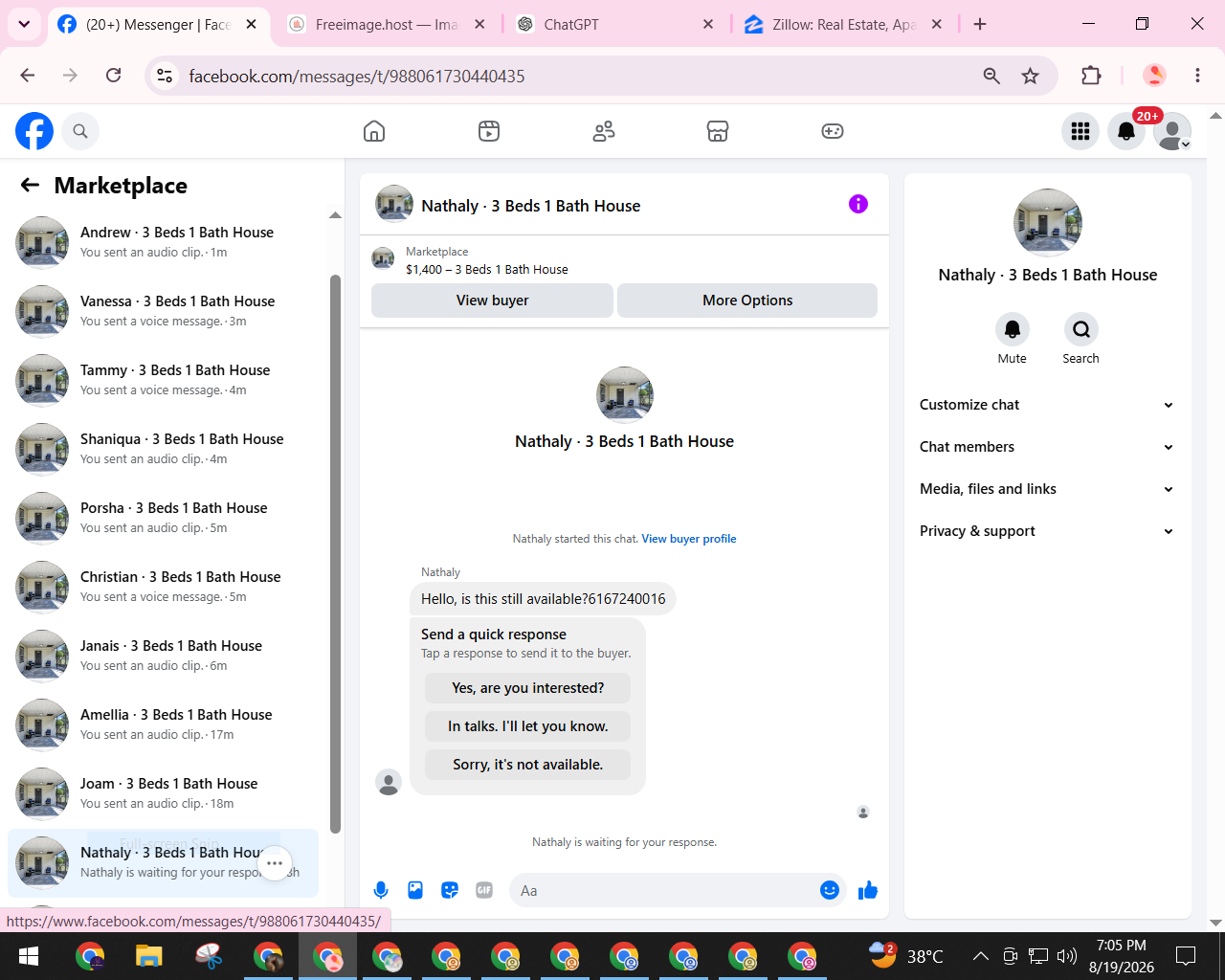
Task: Open File Explorer from the taskbar
Action: click(148, 956)
